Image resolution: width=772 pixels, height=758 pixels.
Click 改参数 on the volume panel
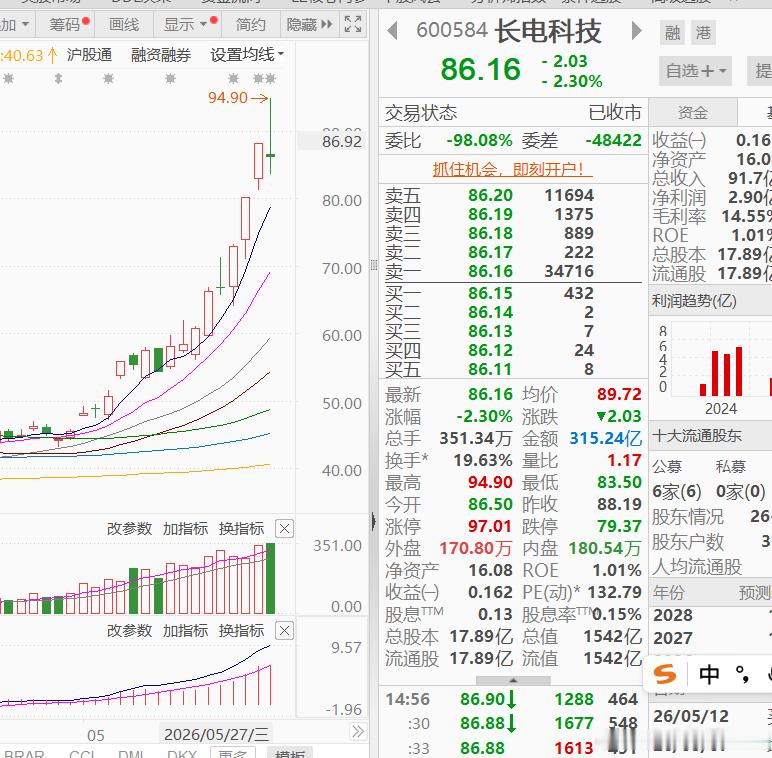click(129, 529)
